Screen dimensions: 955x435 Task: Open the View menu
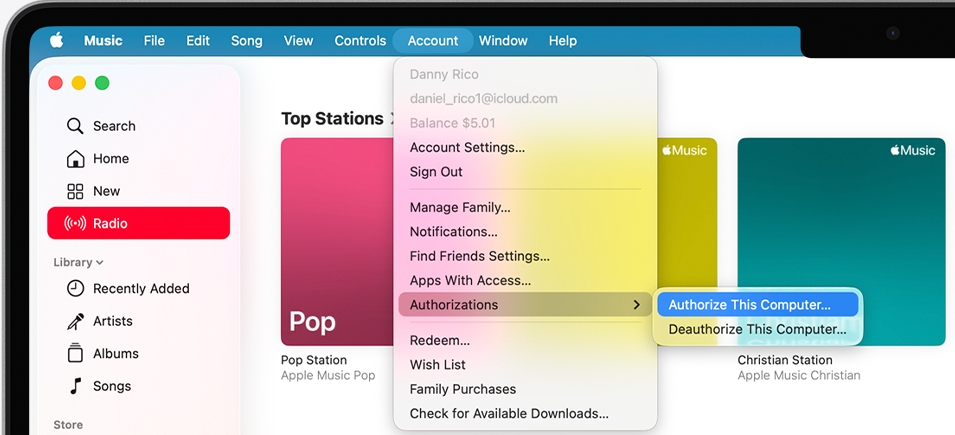click(298, 41)
